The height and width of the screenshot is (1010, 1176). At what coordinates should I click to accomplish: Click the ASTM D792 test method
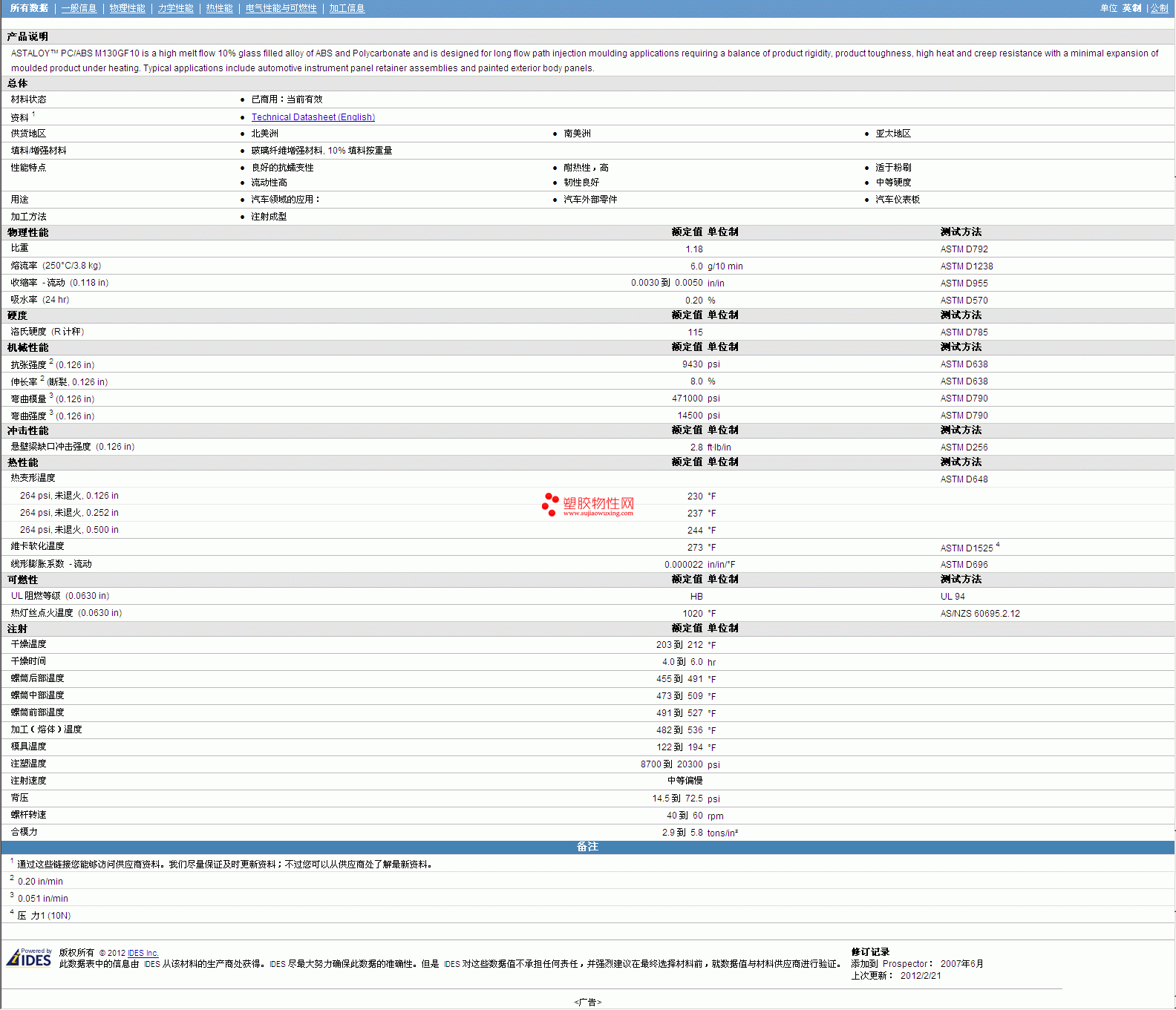964,249
